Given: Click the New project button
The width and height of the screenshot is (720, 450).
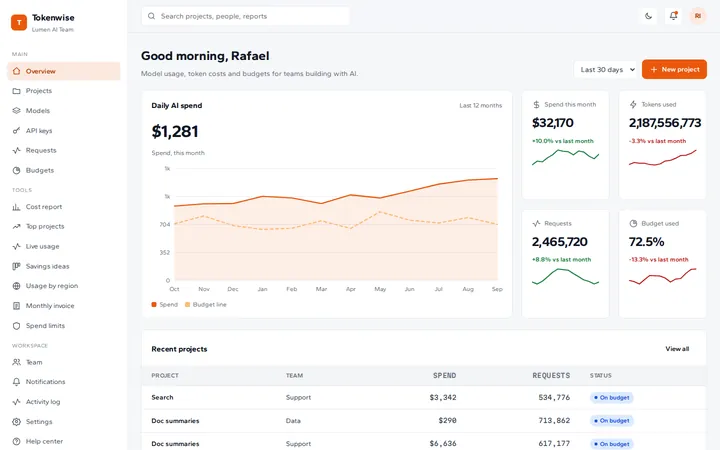Looking at the screenshot, I should tap(674, 69).
